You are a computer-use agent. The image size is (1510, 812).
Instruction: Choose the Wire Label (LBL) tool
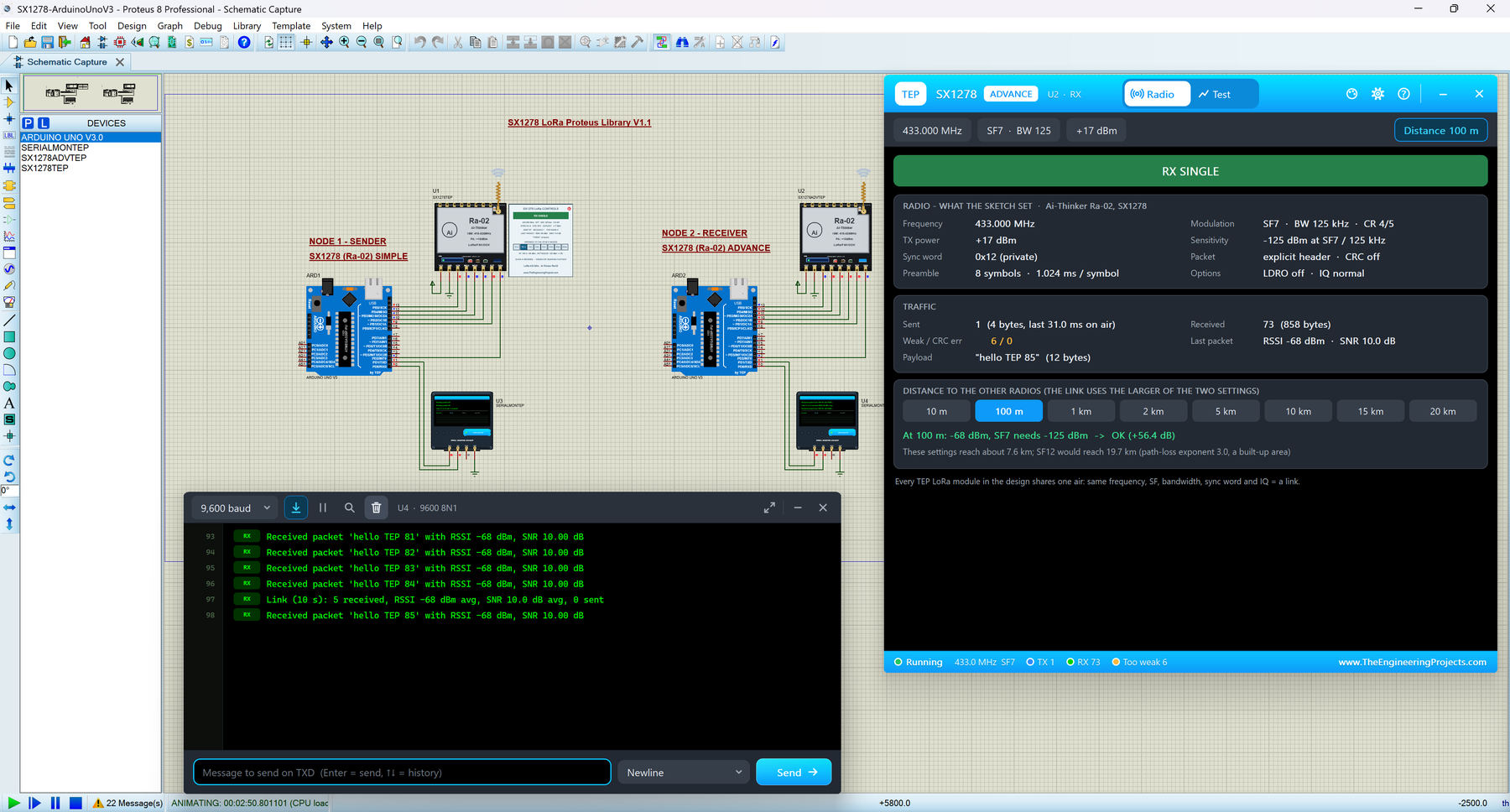(9, 135)
